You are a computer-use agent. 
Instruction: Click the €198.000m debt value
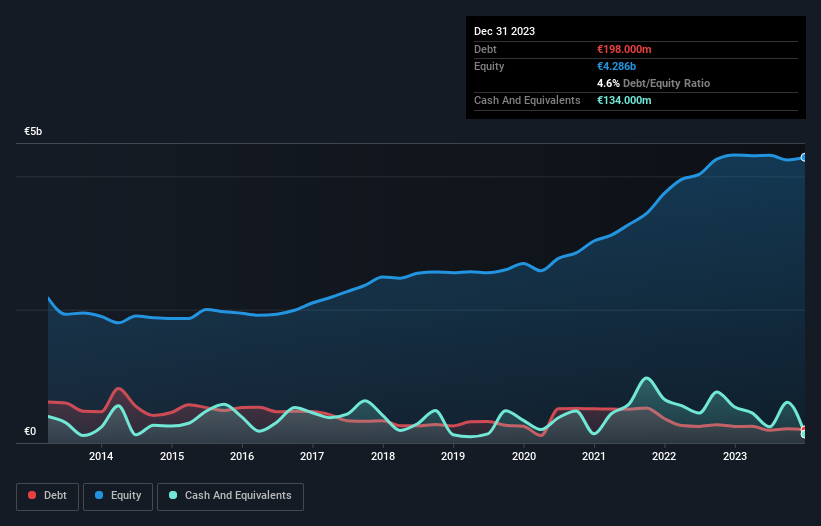click(624, 49)
